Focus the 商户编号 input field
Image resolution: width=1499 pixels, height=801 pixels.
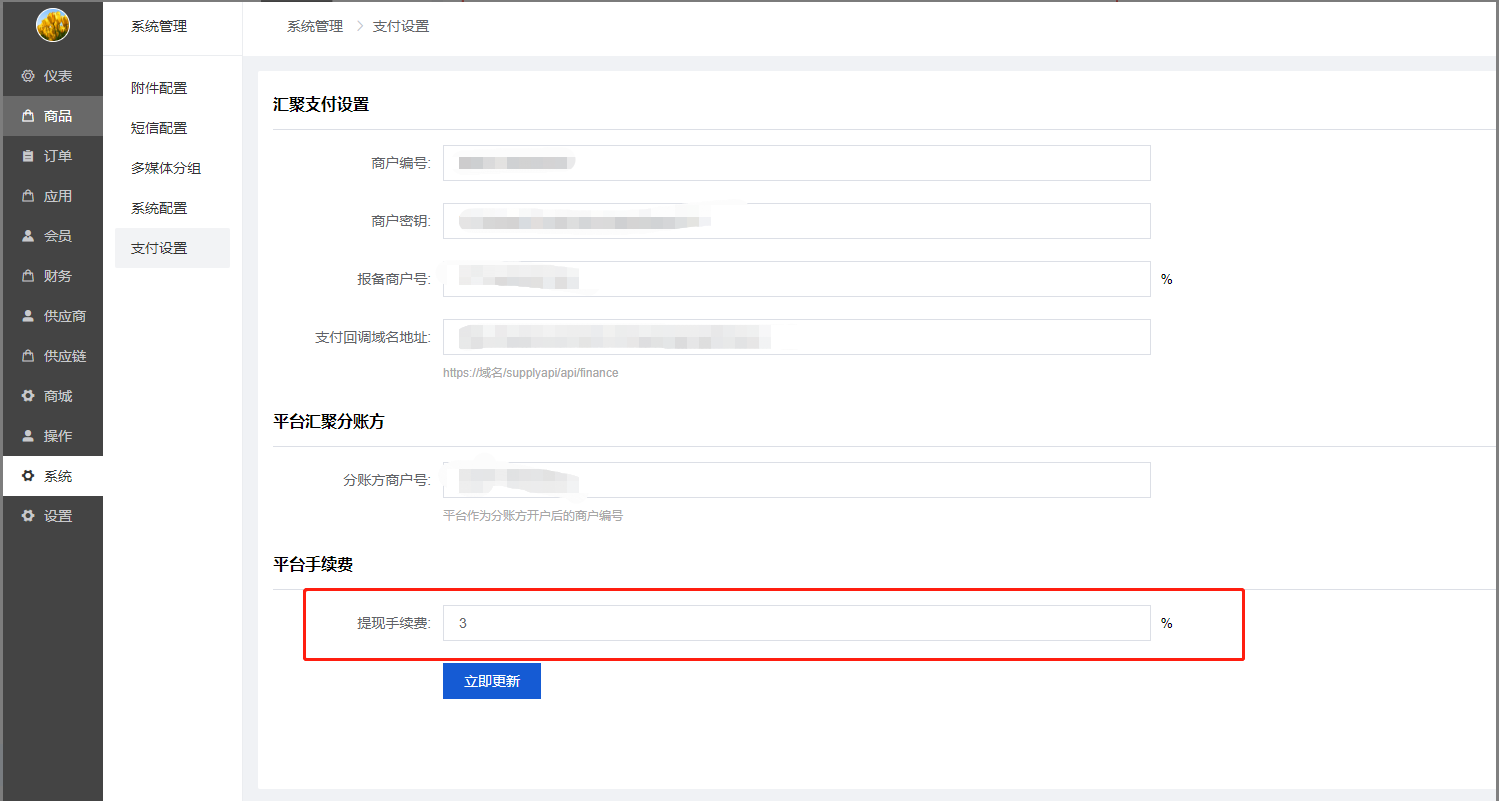point(796,163)
